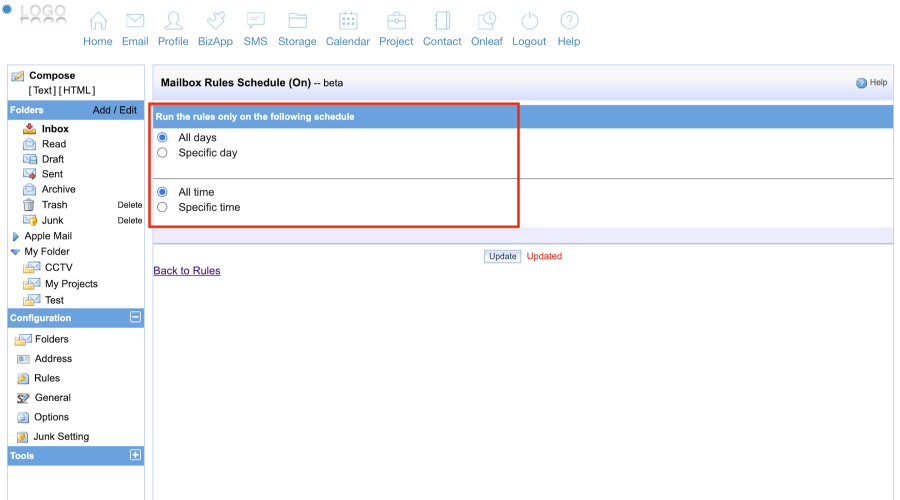Open the Inbox folder
Viewport: 900px width, 500px height.
(x=55, y=129)
